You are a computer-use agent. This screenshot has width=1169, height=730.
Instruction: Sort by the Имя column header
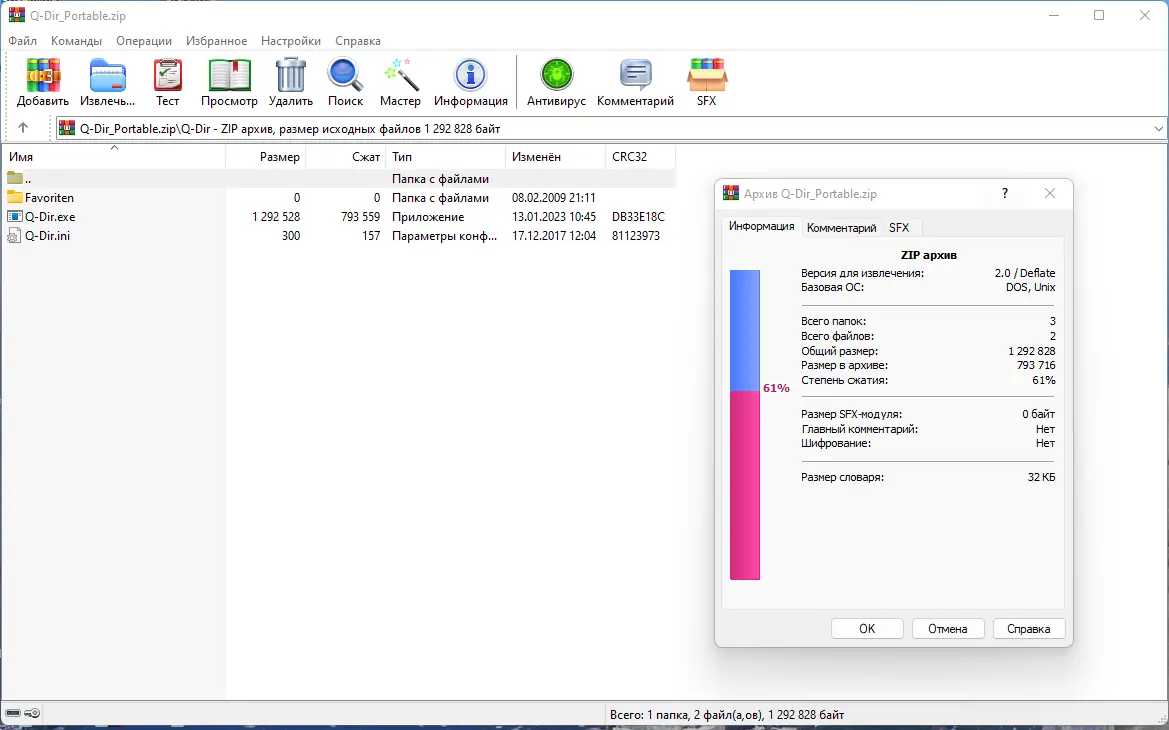[x=114, y=157]
